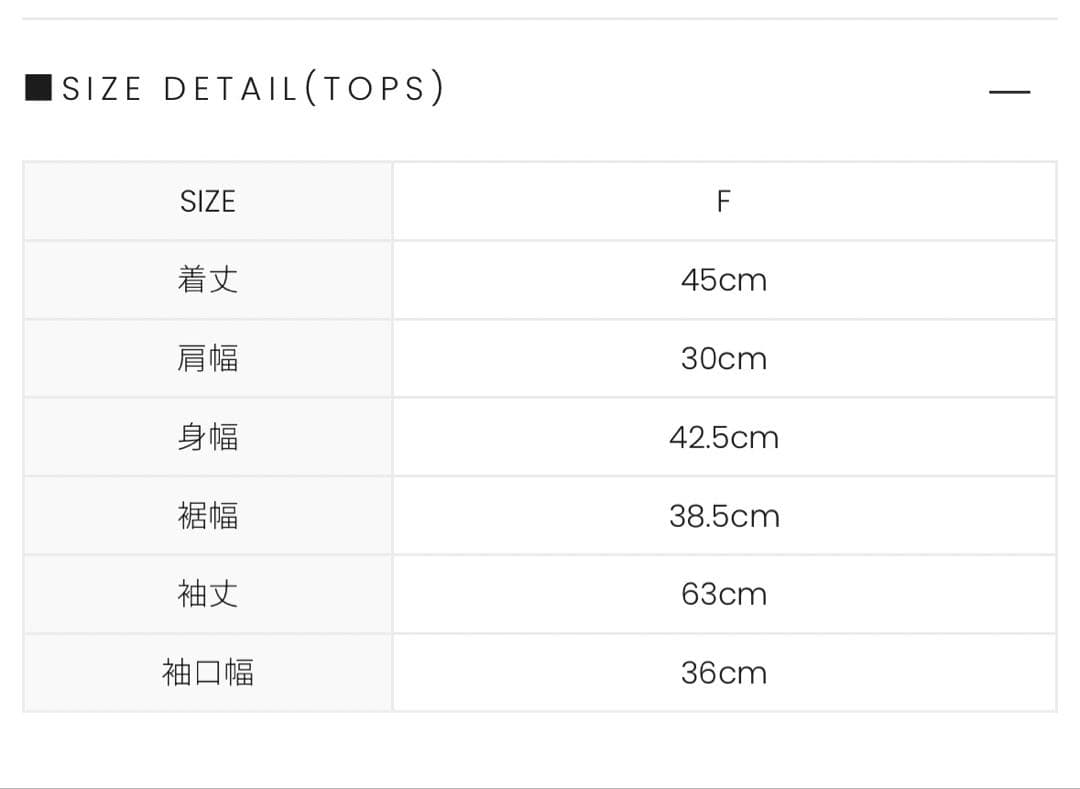Image resolution: width=1080 pixels, height=789 pixels.
Task: Select the F size column header
Action: tap(724, 202)
